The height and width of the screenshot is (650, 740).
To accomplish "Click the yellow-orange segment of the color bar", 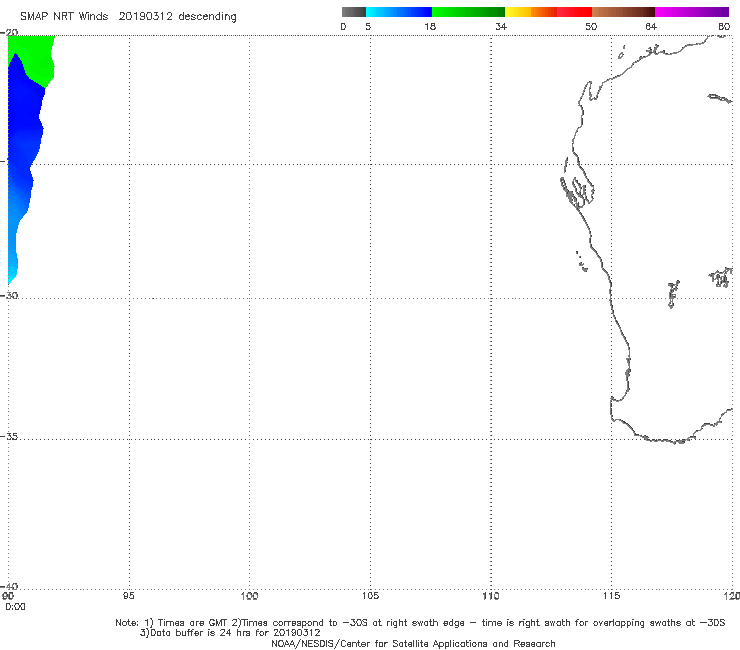I will (x=531, y=12).
